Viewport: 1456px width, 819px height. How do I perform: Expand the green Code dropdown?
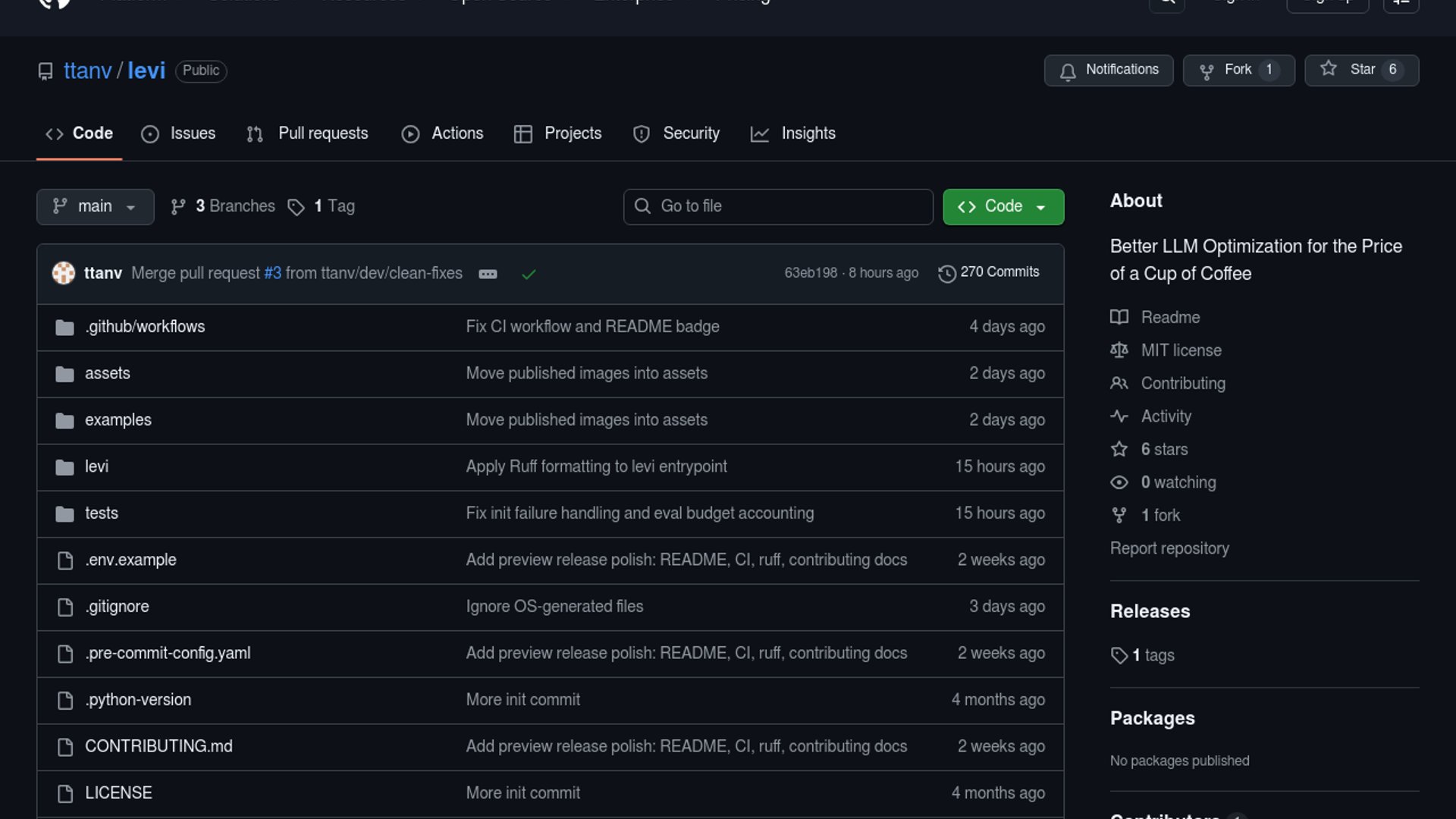pyautogui.click(x=1003, y=206)
